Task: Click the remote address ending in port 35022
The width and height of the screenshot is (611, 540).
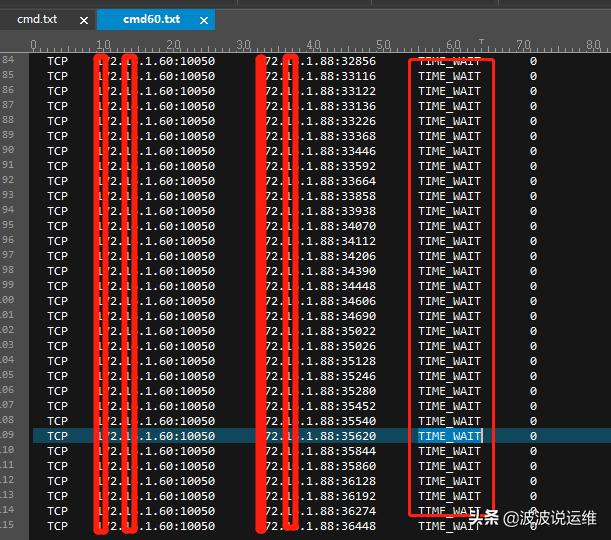Action: (320, 331)
